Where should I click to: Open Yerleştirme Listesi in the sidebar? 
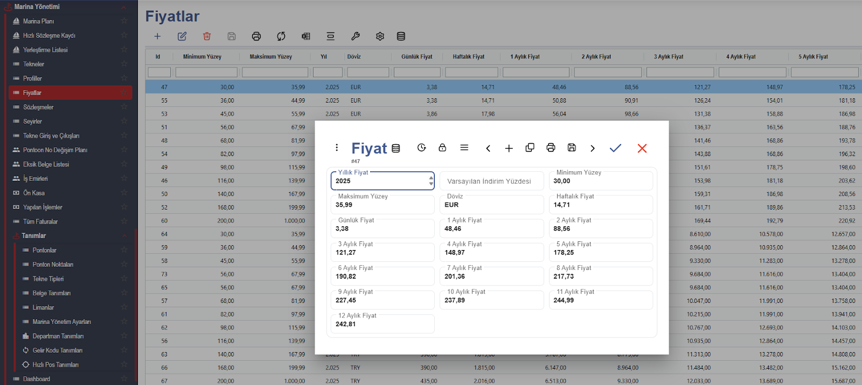click(x=45, y=50)
